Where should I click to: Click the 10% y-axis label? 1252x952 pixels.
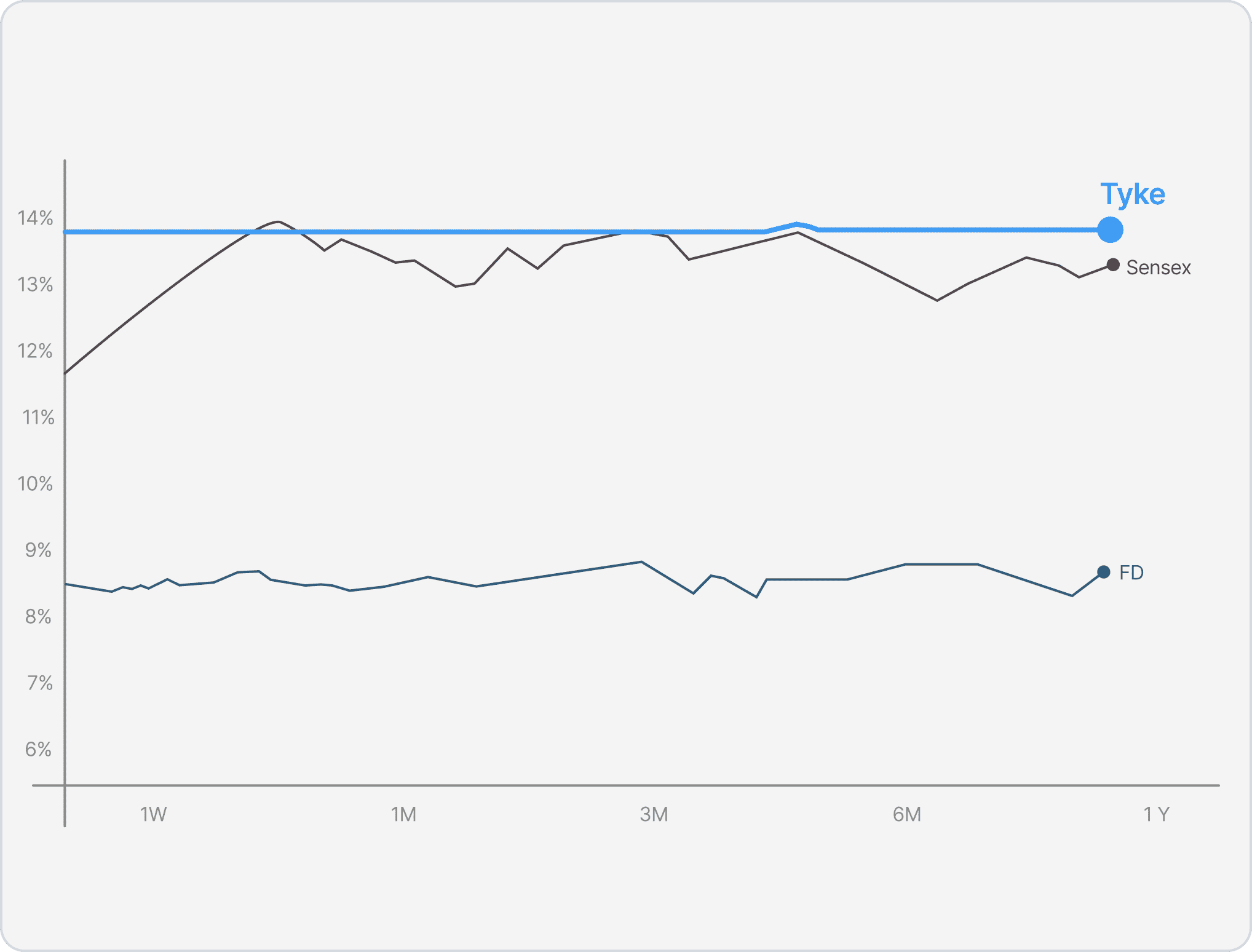35,484
